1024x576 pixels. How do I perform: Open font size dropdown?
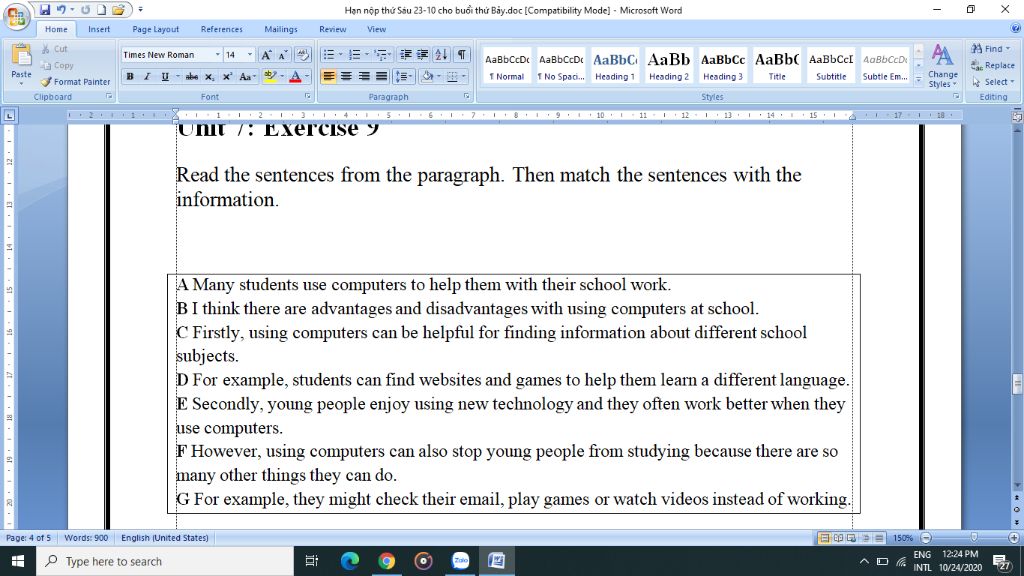click(249, 55)
